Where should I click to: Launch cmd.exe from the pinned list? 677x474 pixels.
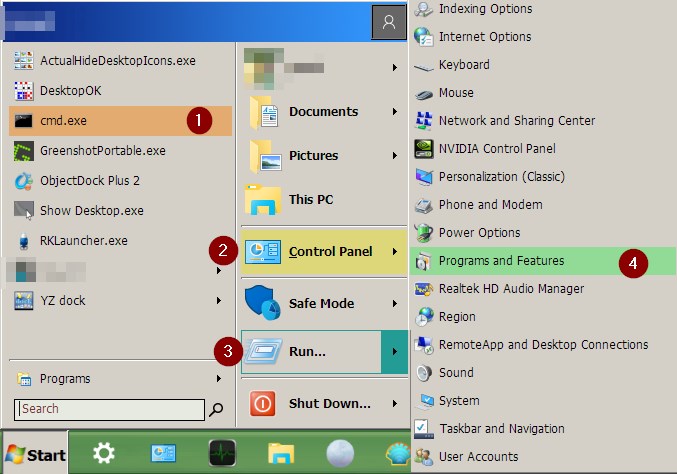63,121
